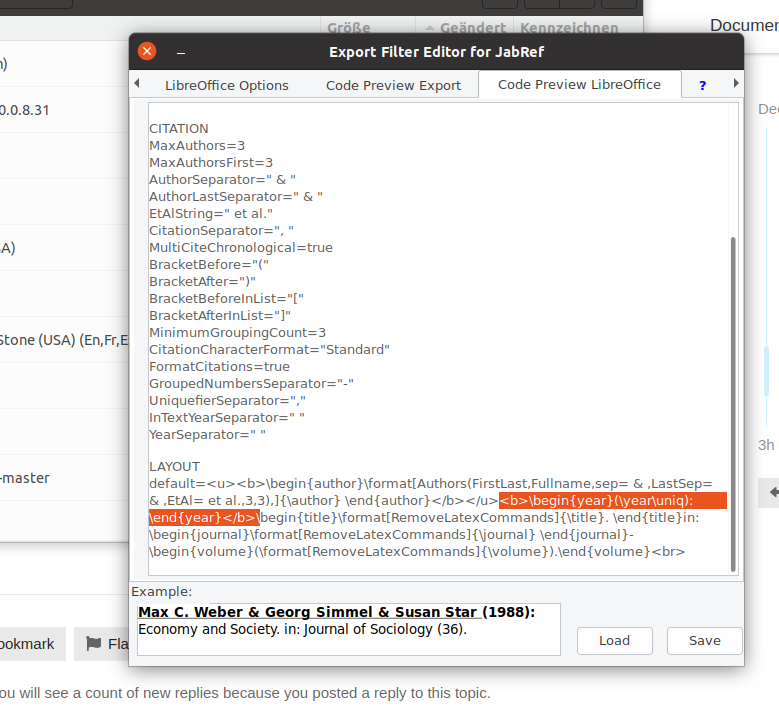Click the Flag button in forum page
Image resolution: width=779 pixels, height=708 pixels.
point(102,644)
